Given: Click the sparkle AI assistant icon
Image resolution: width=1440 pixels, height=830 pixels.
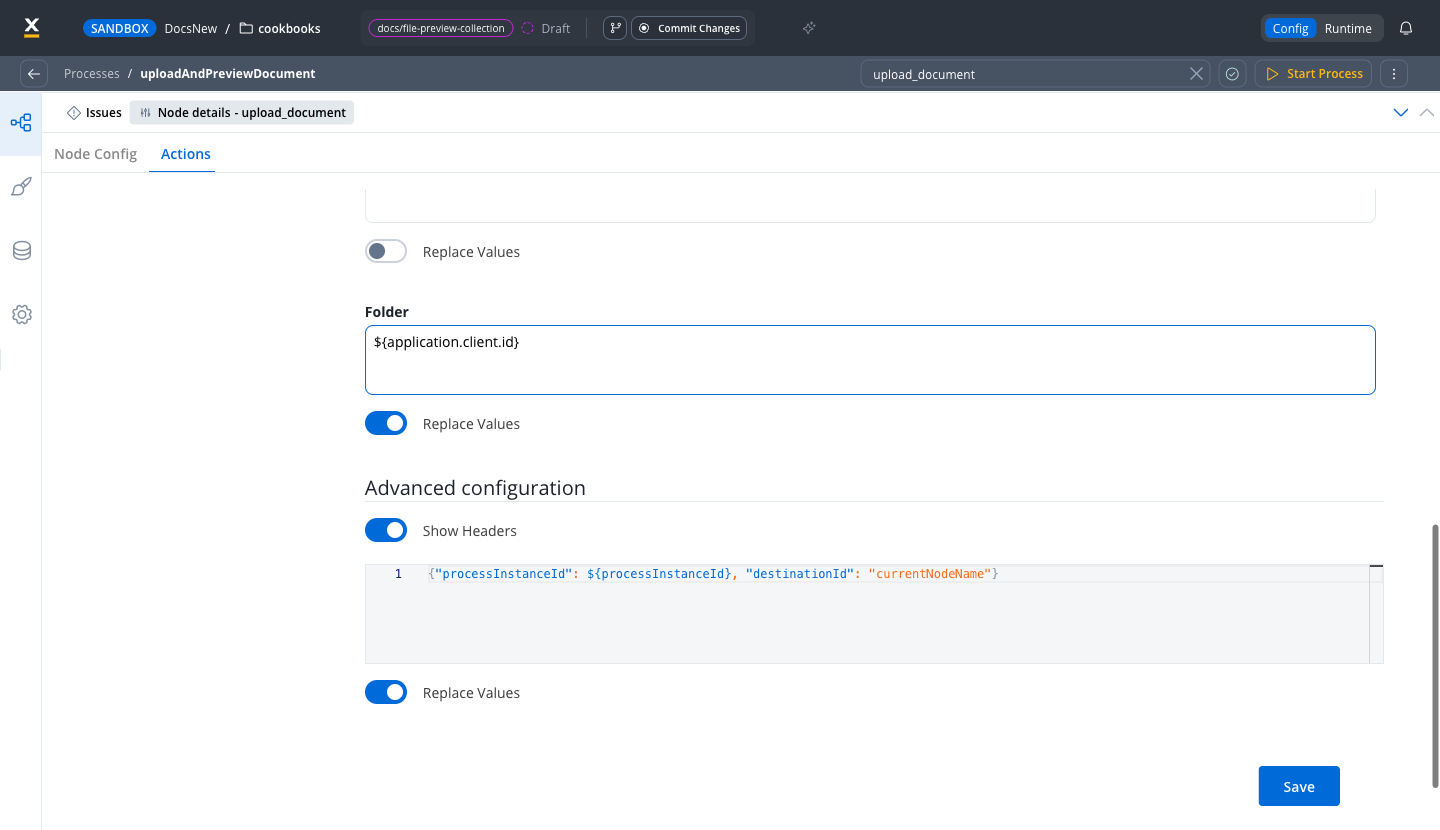Looking at the screenshot, I should (x=809, y=28).
